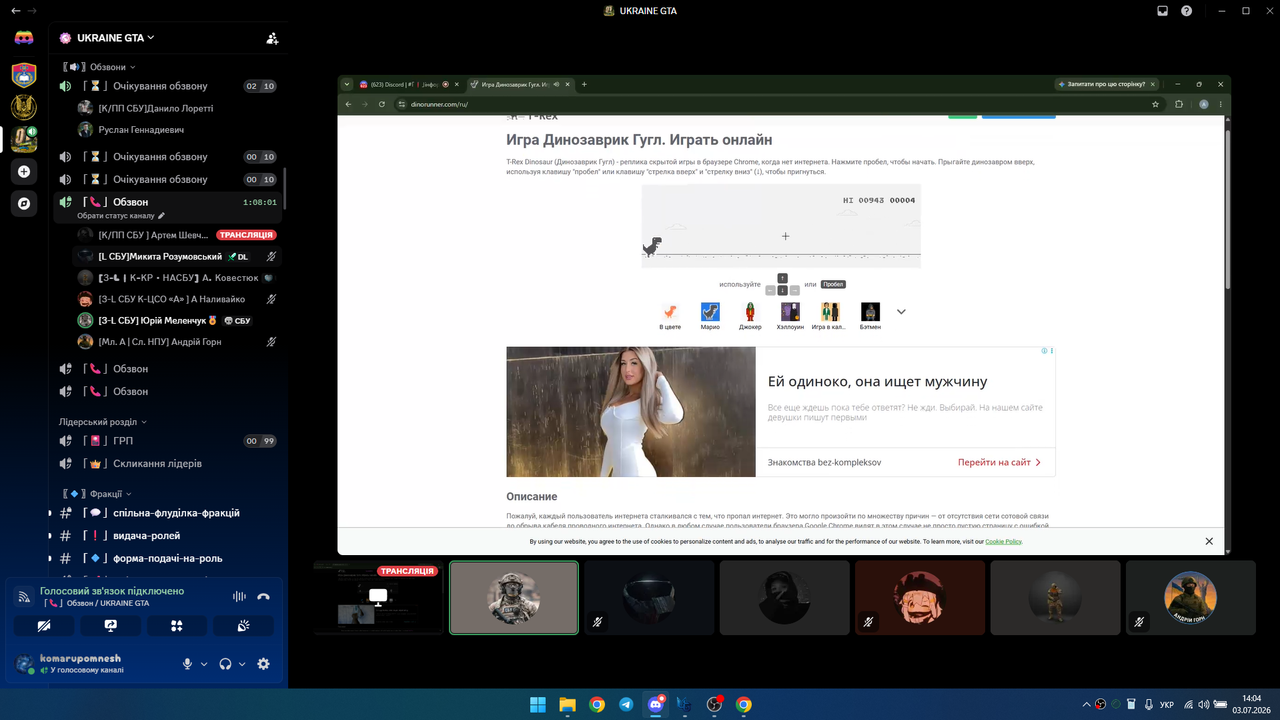Open Telegram from the taskbar
This screenshot has height=720, width=1280.
coord(626,704)
